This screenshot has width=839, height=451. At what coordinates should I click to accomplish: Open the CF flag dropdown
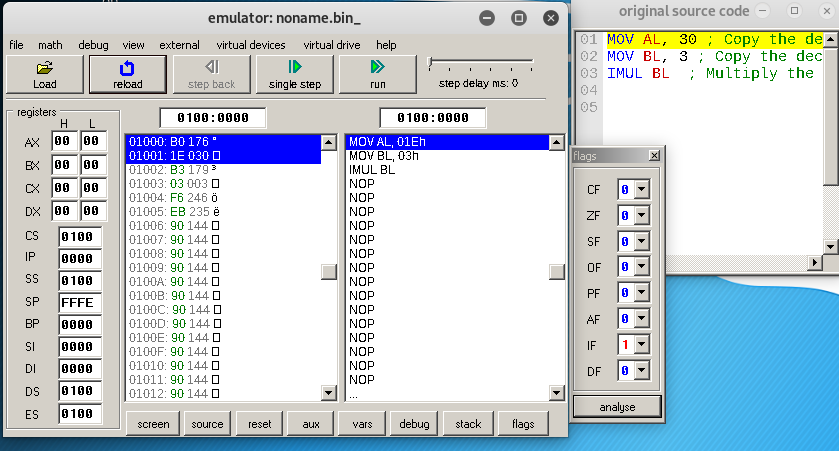click(640, 189)
